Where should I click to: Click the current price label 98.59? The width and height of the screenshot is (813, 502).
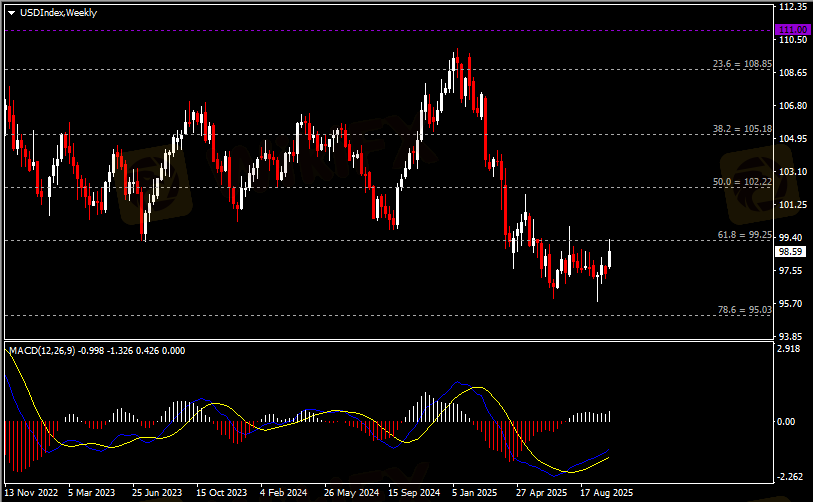click(792, 253)
